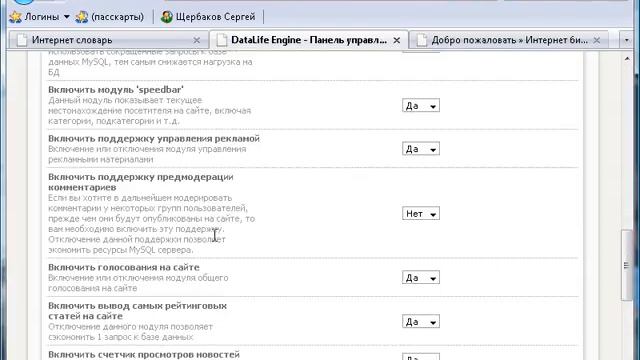
Task: Click the Щербаков Сергей toolbar label
Action: pyautogui.click(x=216, y=17)
